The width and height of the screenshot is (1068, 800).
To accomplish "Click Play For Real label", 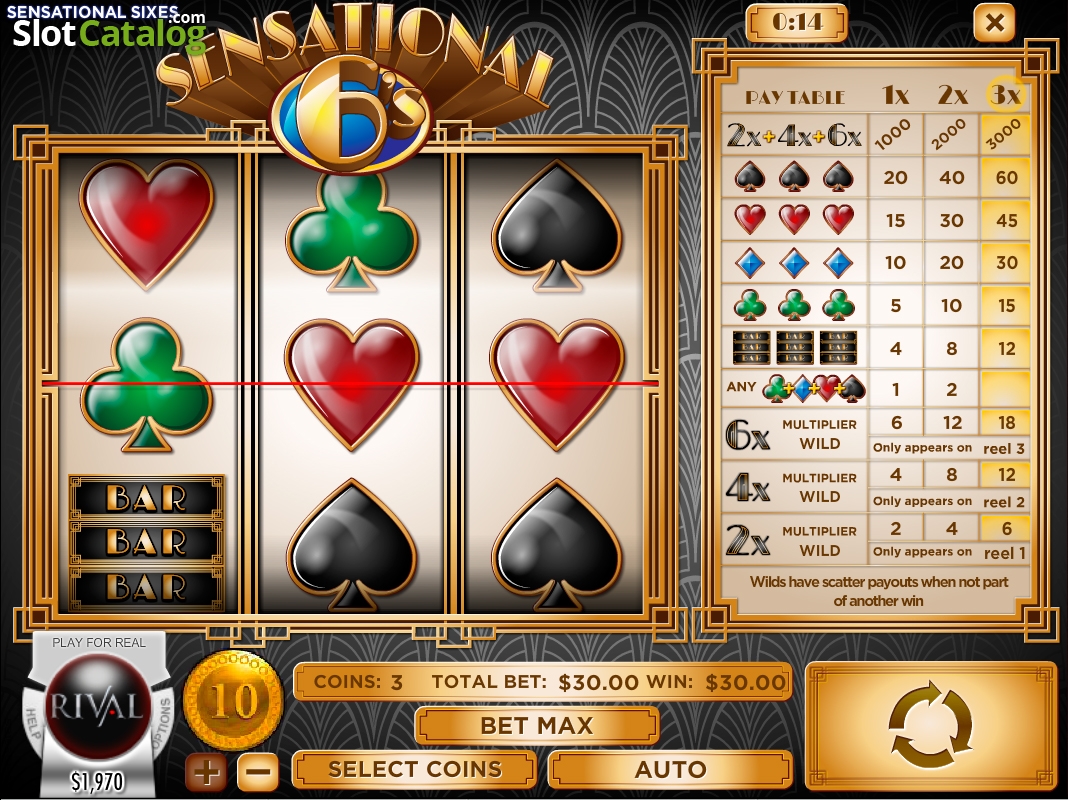I will (x=99, y=642).
